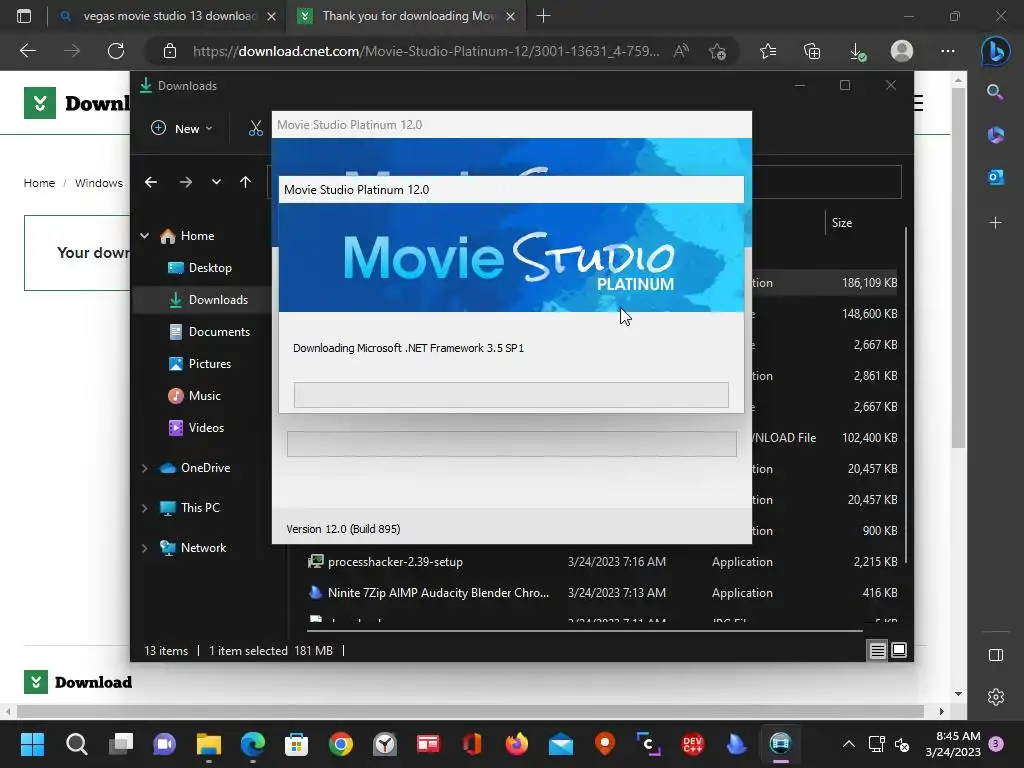
Task: Select processhacker-2.39-setup file
Action: point(395,562)
